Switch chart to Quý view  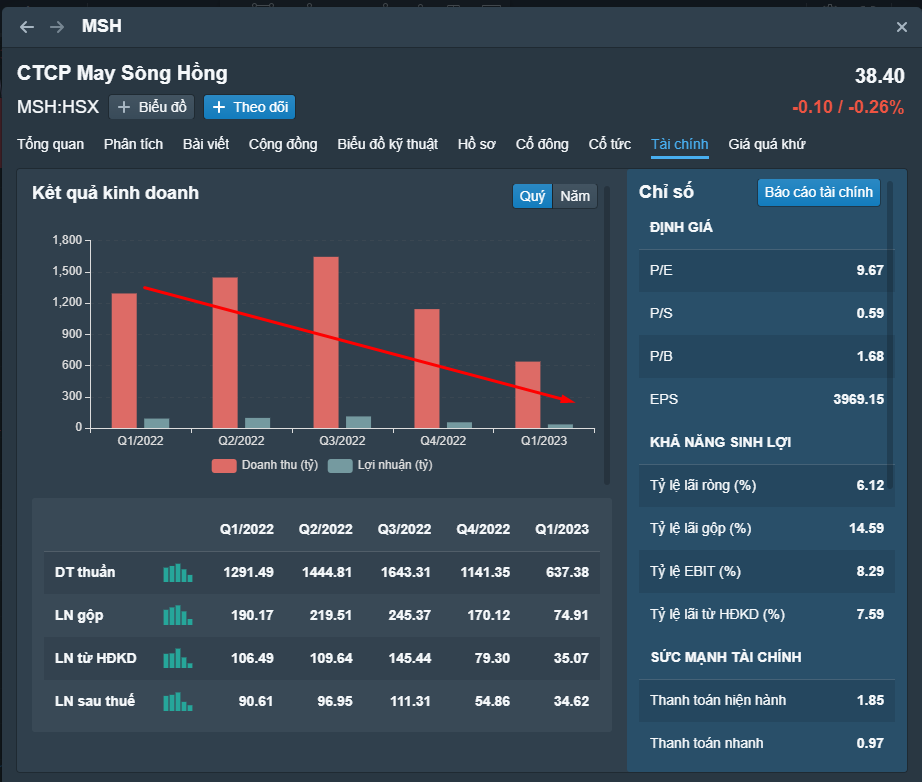click(532, 196)
